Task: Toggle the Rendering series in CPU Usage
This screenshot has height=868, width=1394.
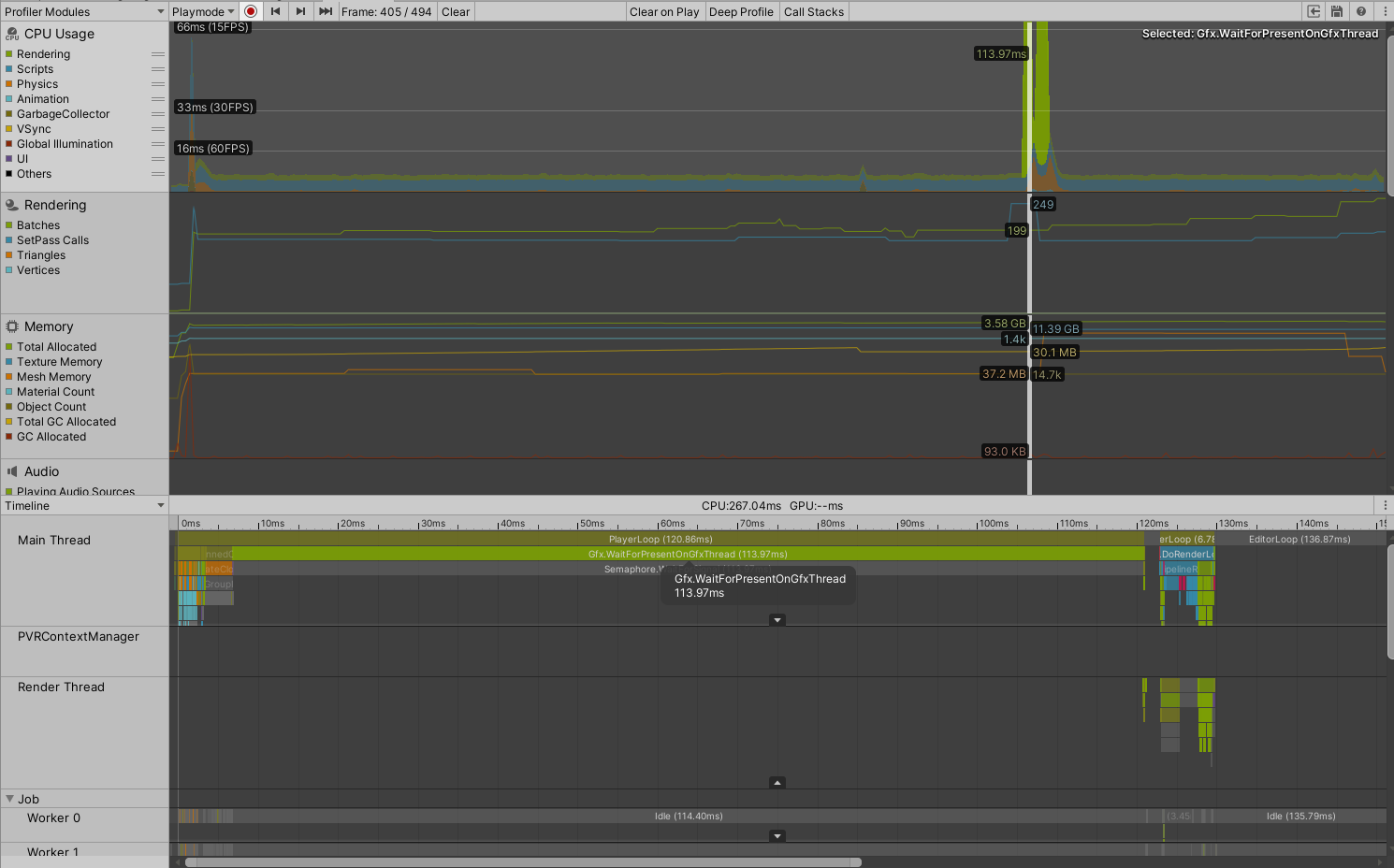Action: click(x=8, y=54)
